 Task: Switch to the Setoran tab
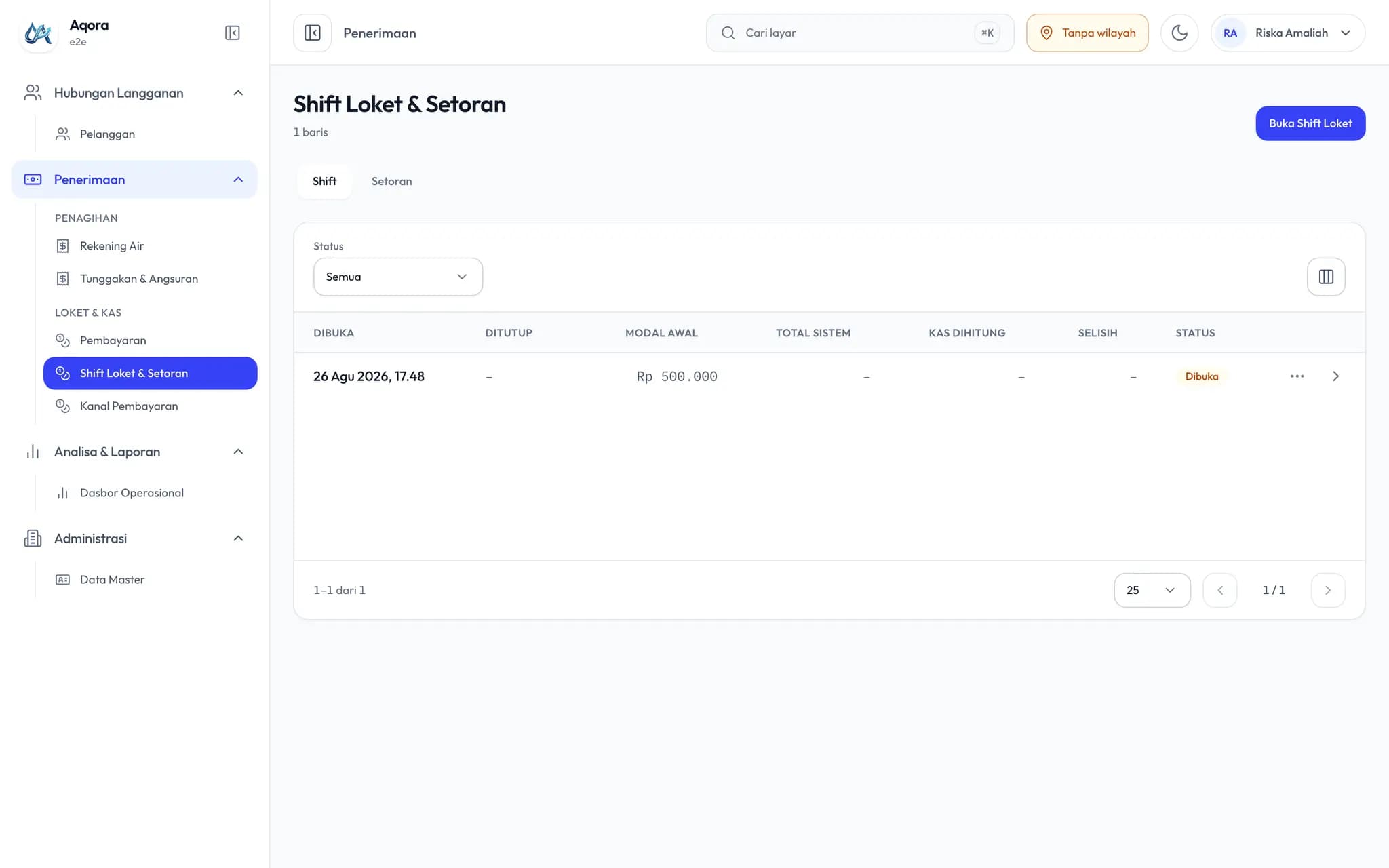click(x=391, y=181)
